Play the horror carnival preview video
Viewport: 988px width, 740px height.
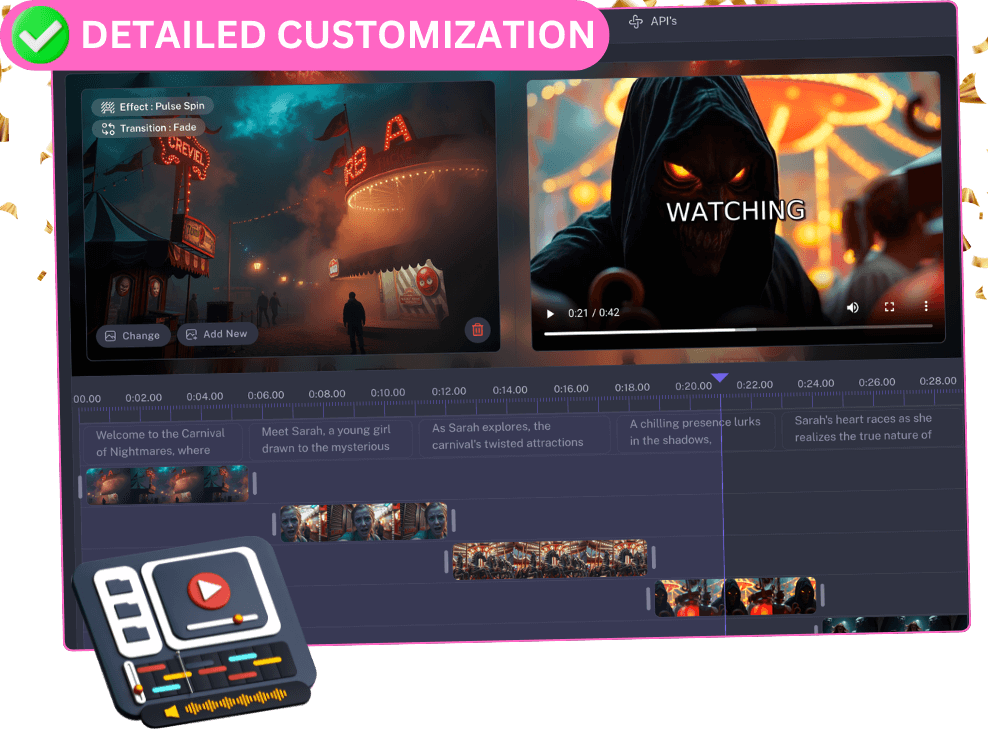coord(548,313)
